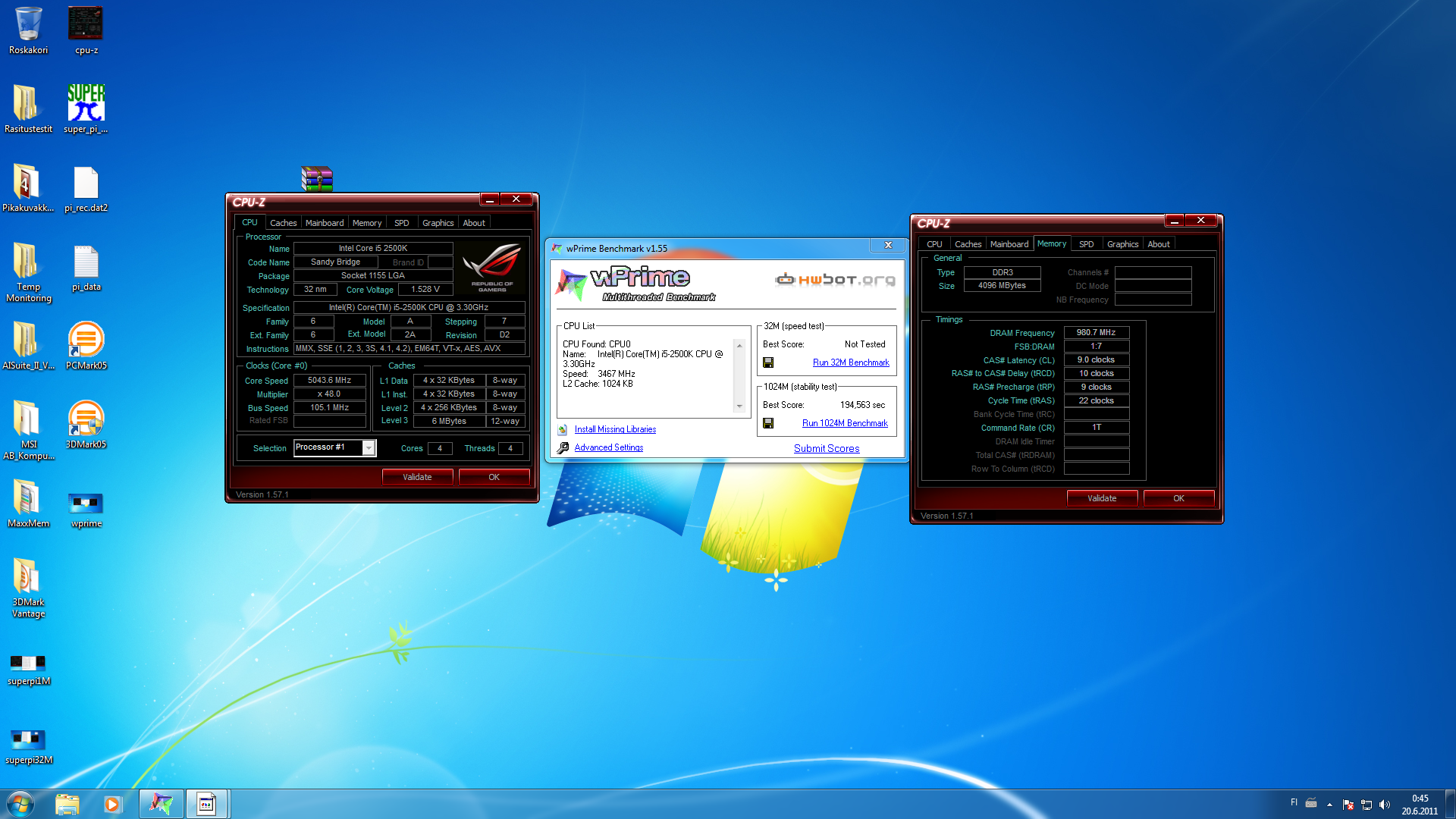The image size is (1456, 819).
Task: Show hidden tray icons arrow
Action: pyautogui.click(x=1329, y=805)
